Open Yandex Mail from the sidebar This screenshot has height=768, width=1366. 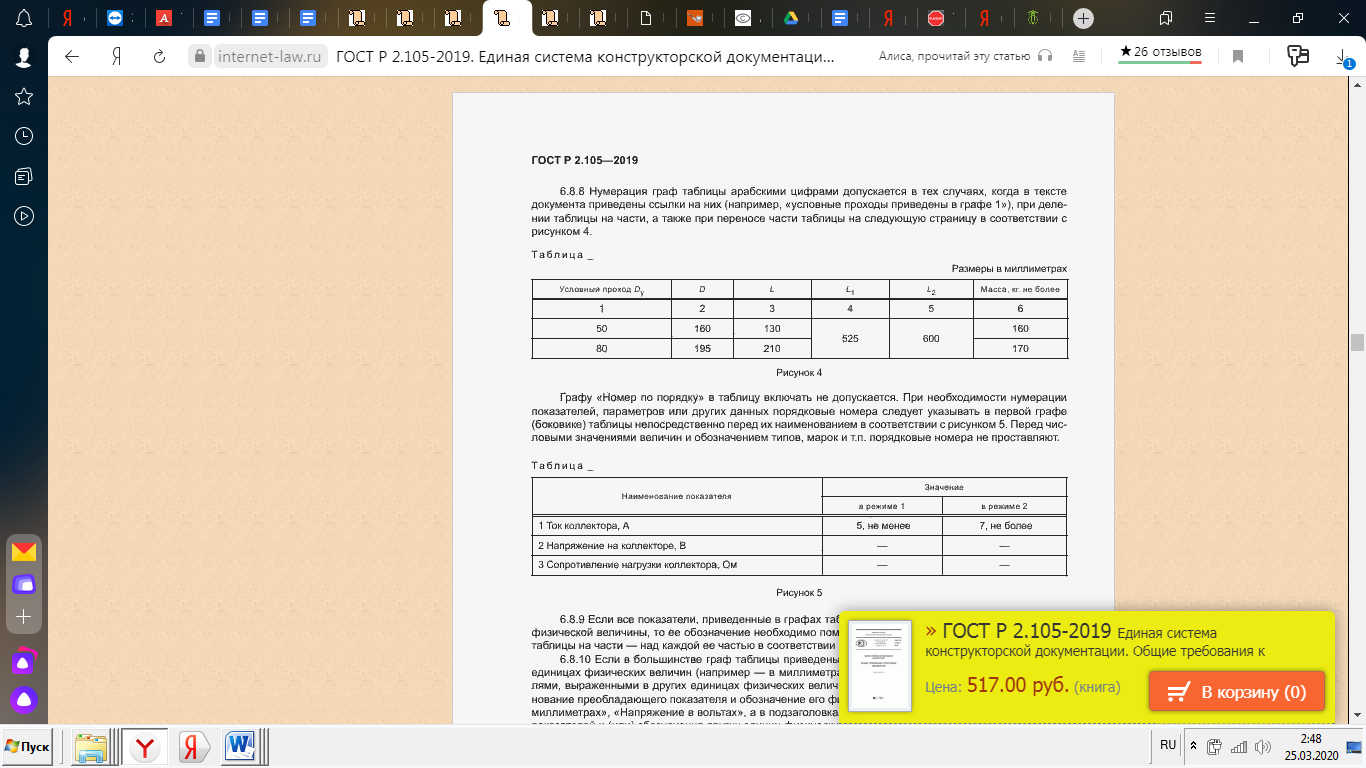(23, 552)
